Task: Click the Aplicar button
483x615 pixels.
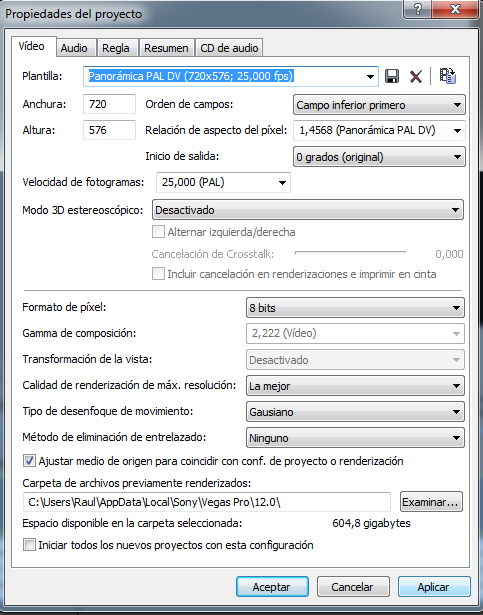Action: [x=434, y=587]
